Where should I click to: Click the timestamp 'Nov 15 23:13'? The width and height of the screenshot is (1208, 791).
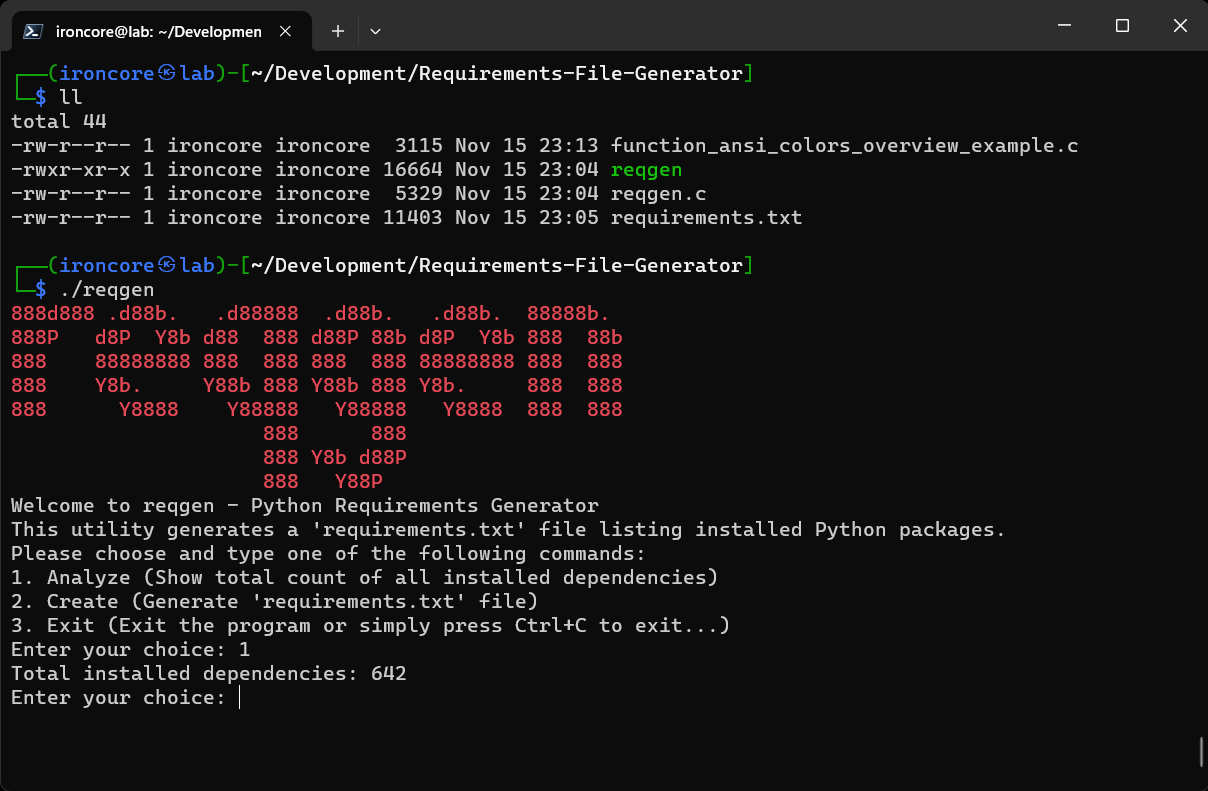[x=527, y=146]
